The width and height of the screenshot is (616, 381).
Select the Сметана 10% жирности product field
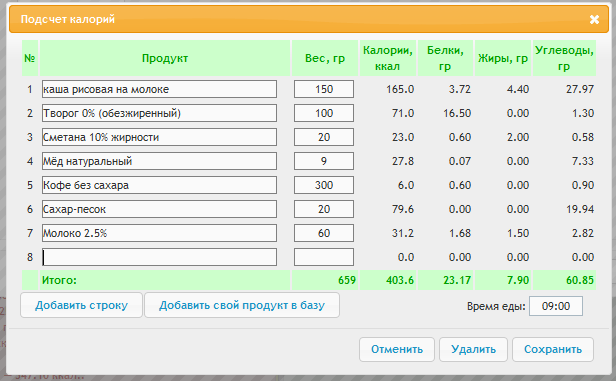(159, 137)
